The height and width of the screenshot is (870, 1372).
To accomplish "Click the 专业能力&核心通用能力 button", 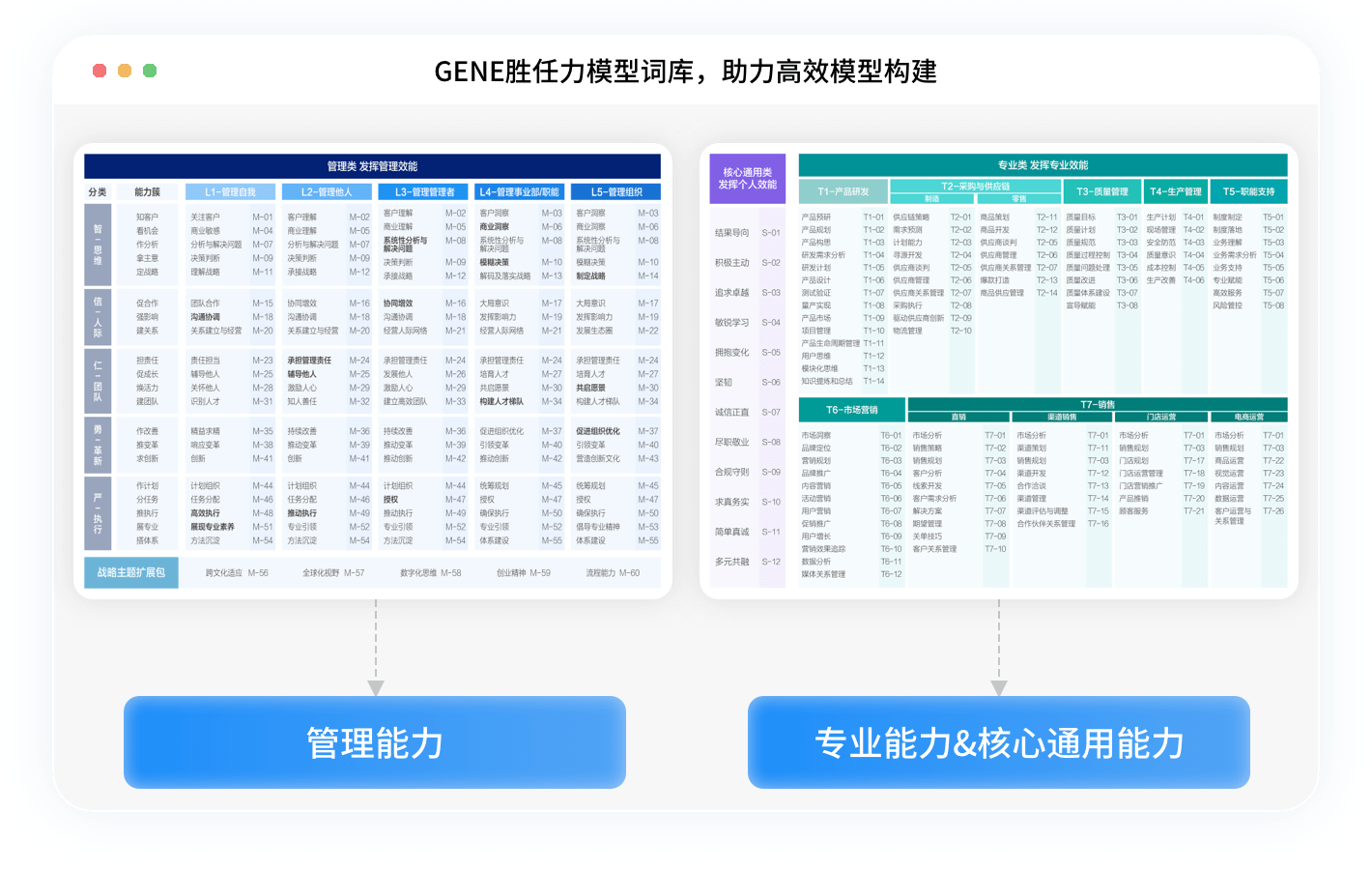I will coord(998,742).
